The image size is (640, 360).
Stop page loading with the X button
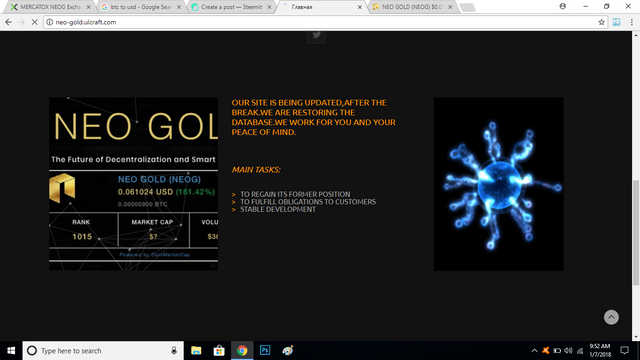[x=35, y=22]
